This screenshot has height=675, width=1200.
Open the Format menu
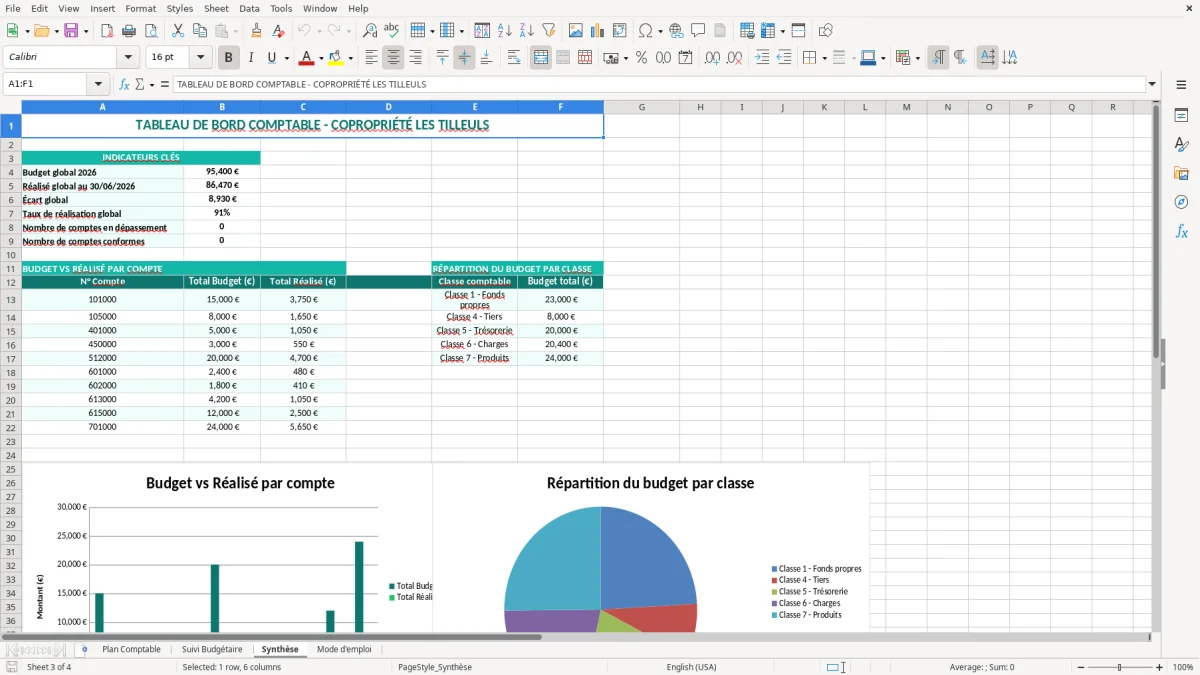click(x=141, y=8)
